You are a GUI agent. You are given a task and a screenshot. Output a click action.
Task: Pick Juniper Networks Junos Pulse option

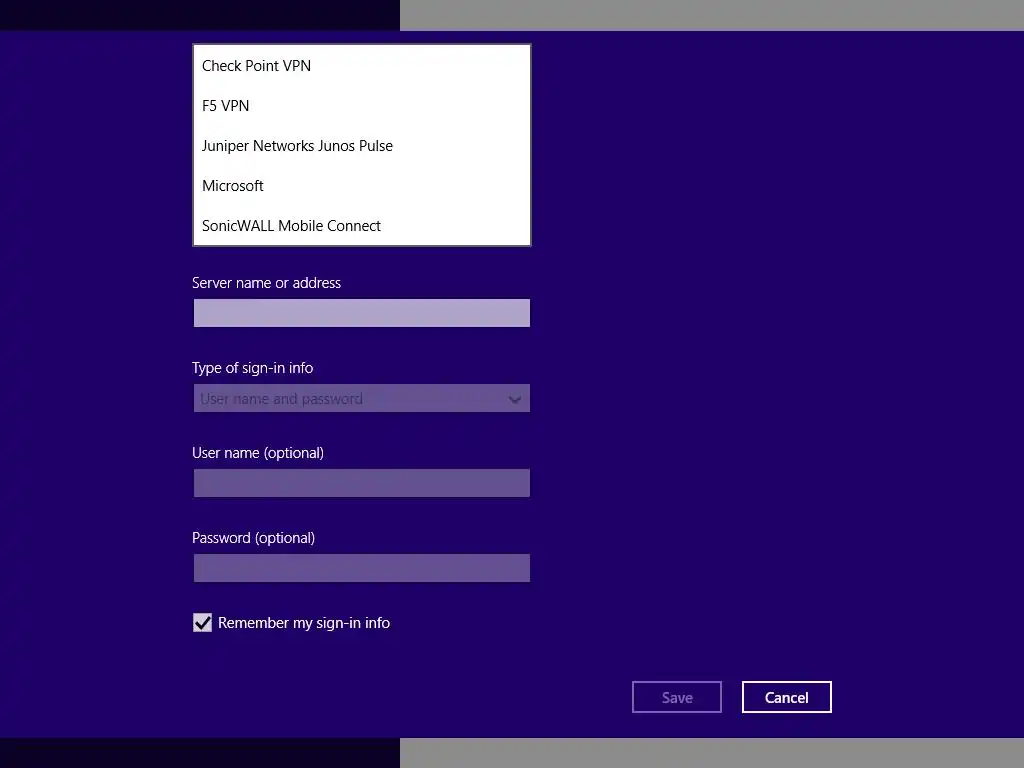click(362, 146)
